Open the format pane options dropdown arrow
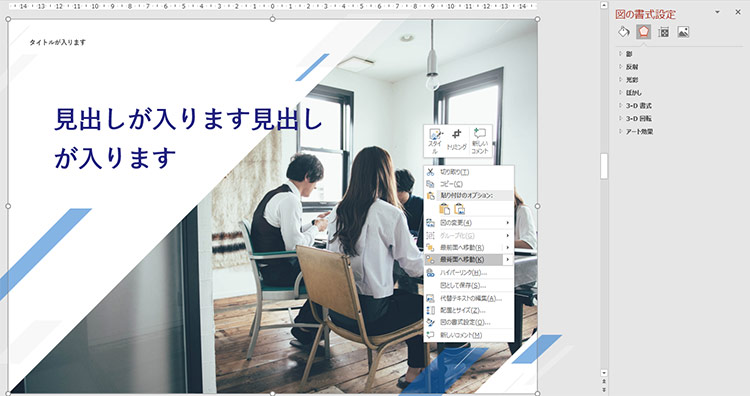The width and height of the screenshot is (750, 396). [717, 12]
